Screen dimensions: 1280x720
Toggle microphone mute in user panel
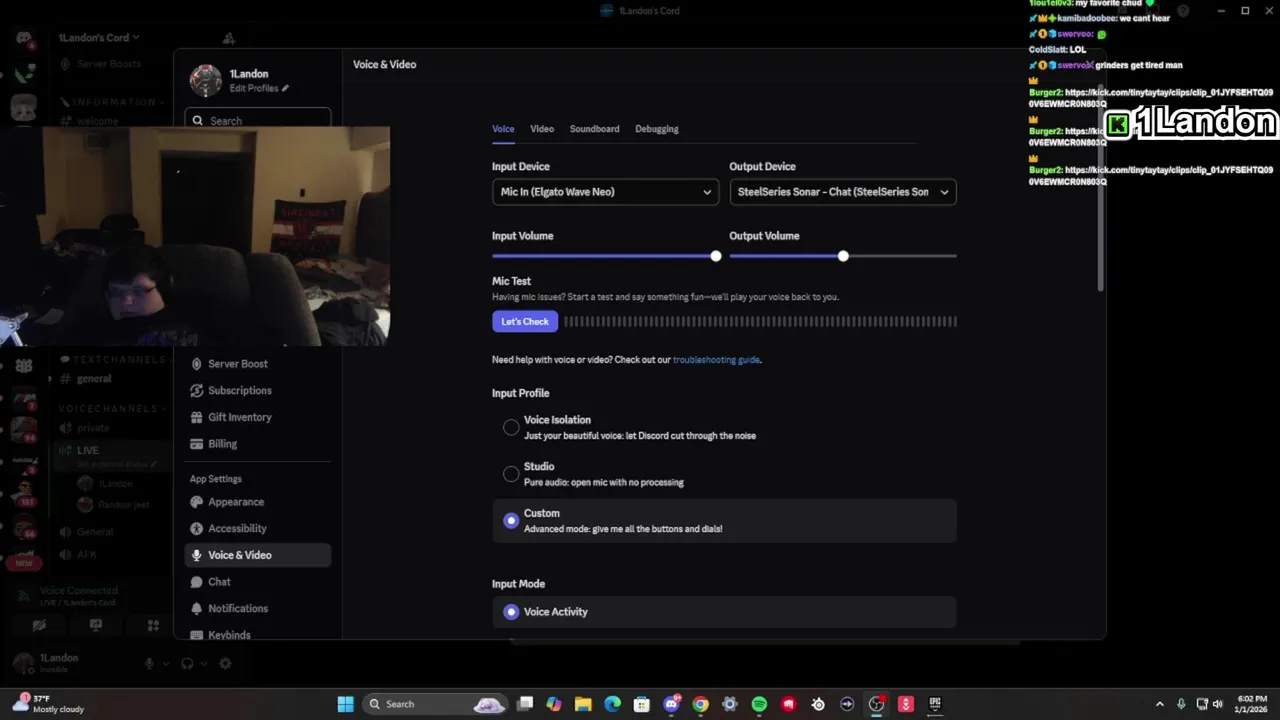coord(149,663)
